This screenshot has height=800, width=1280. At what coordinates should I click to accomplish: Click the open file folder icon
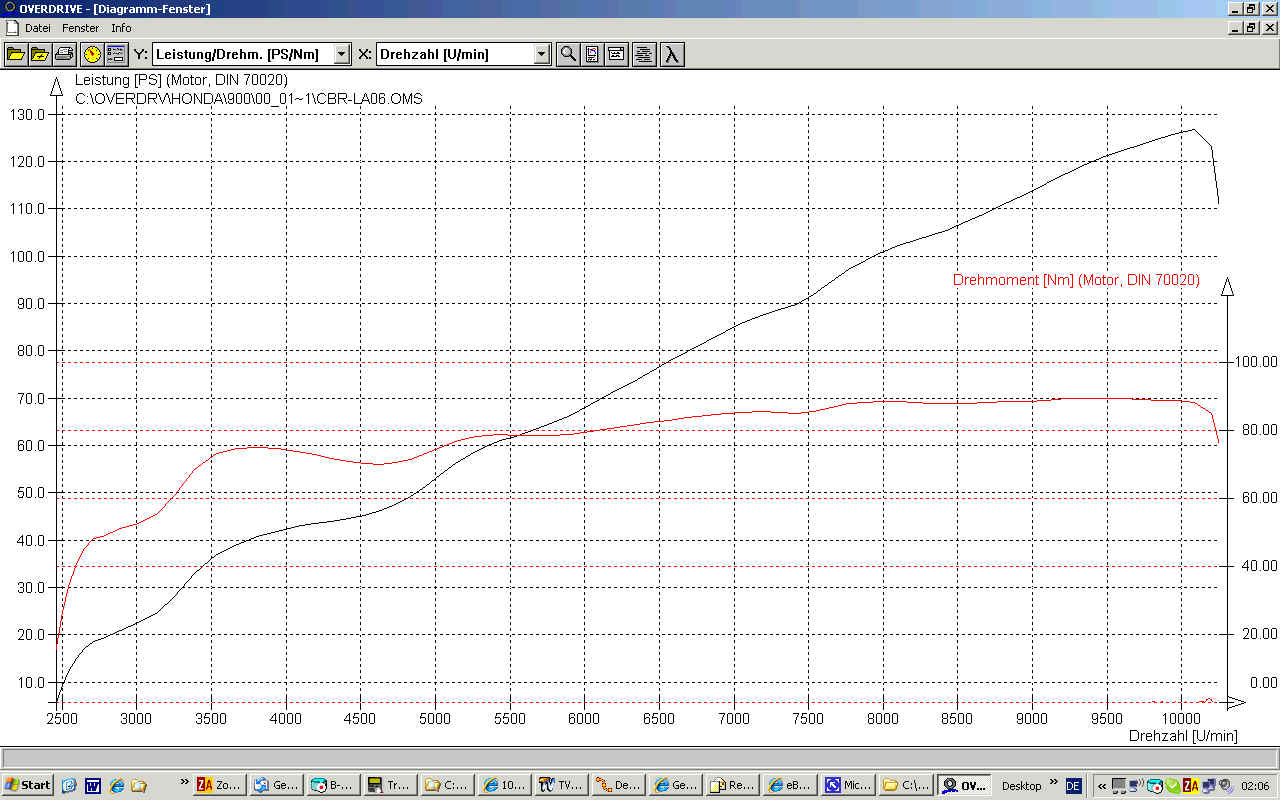click(x=15, y=54)
